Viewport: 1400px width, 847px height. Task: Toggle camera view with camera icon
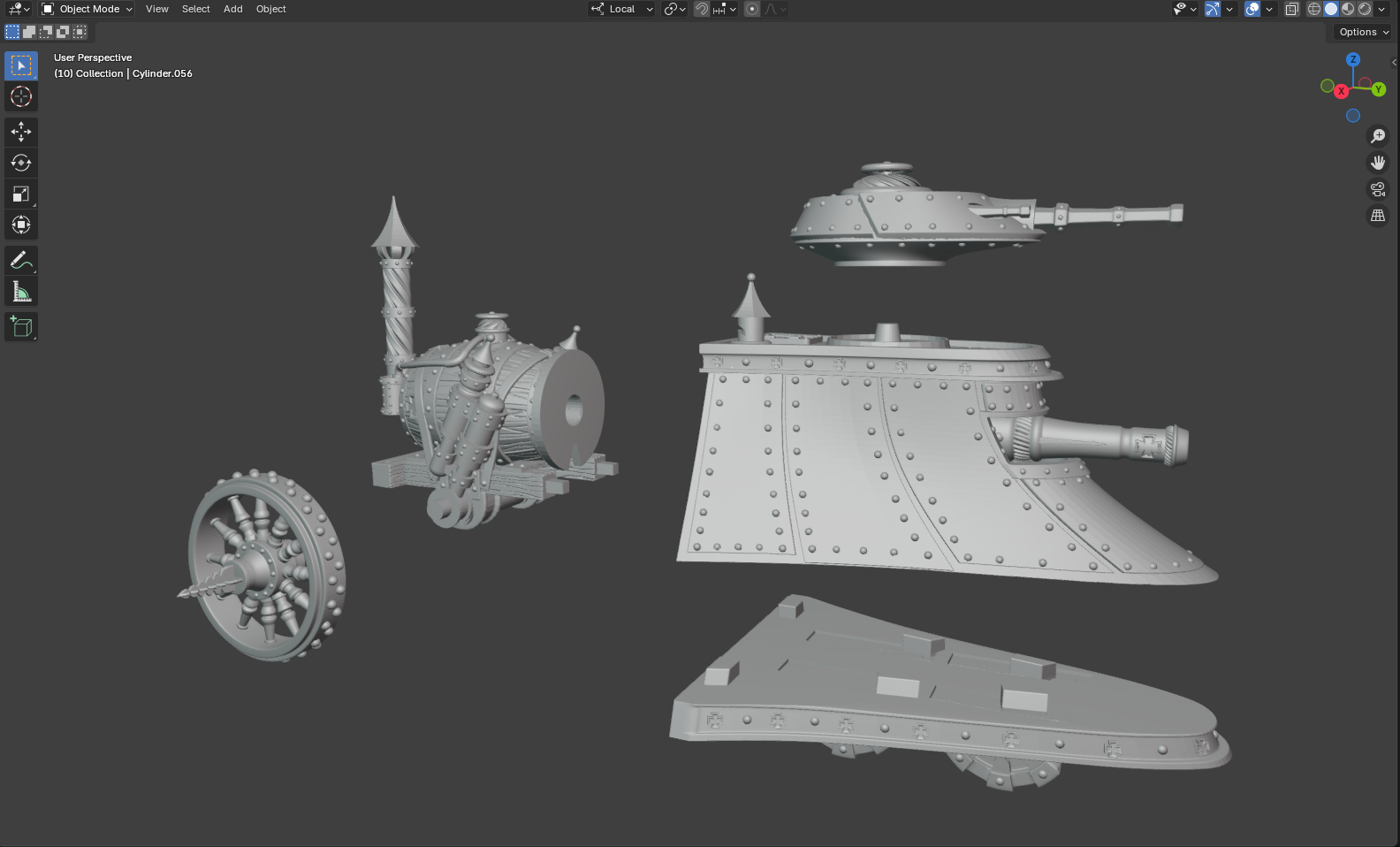tap(1378, 189)
